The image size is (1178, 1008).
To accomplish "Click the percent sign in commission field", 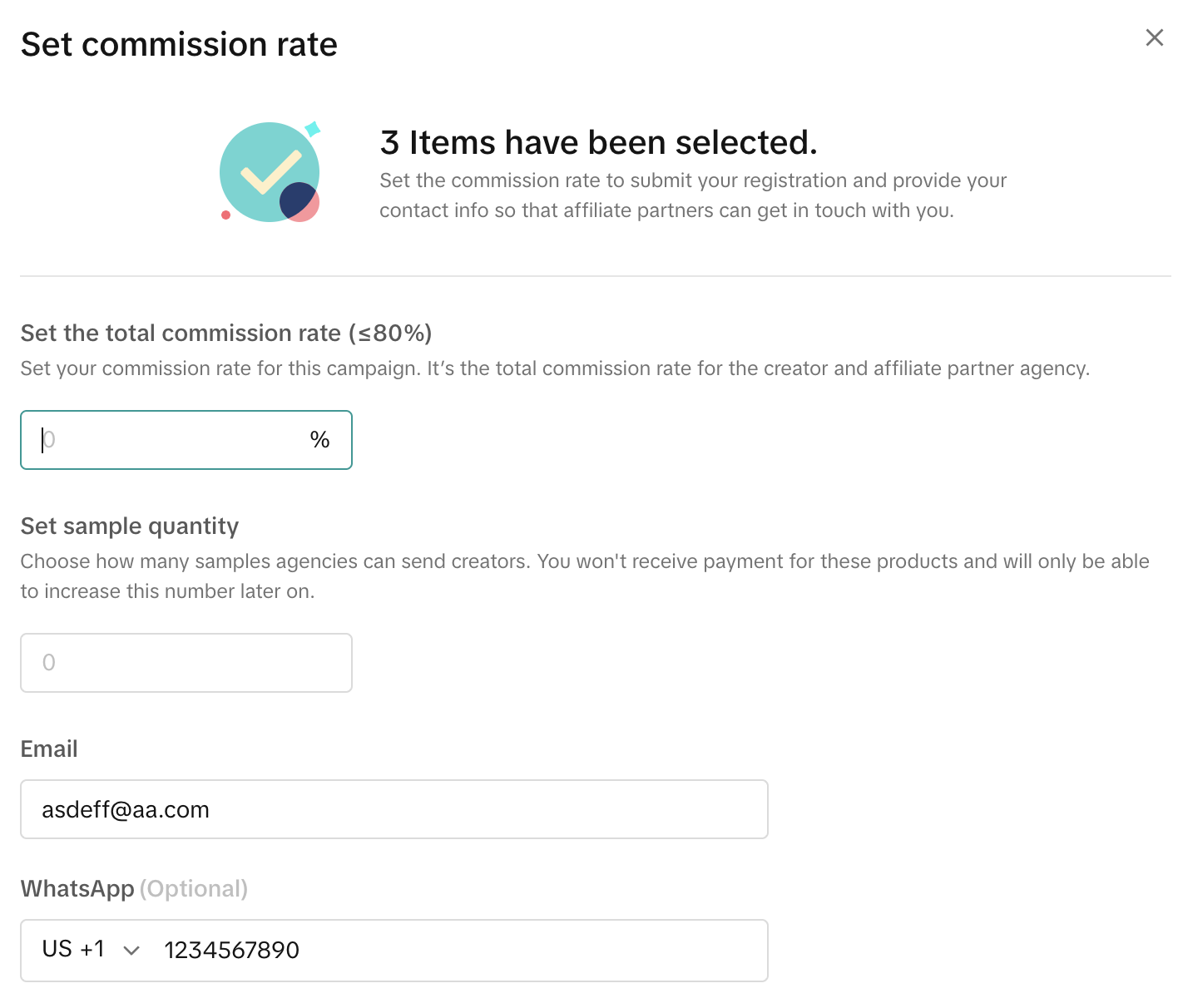I will pos(320,440).
